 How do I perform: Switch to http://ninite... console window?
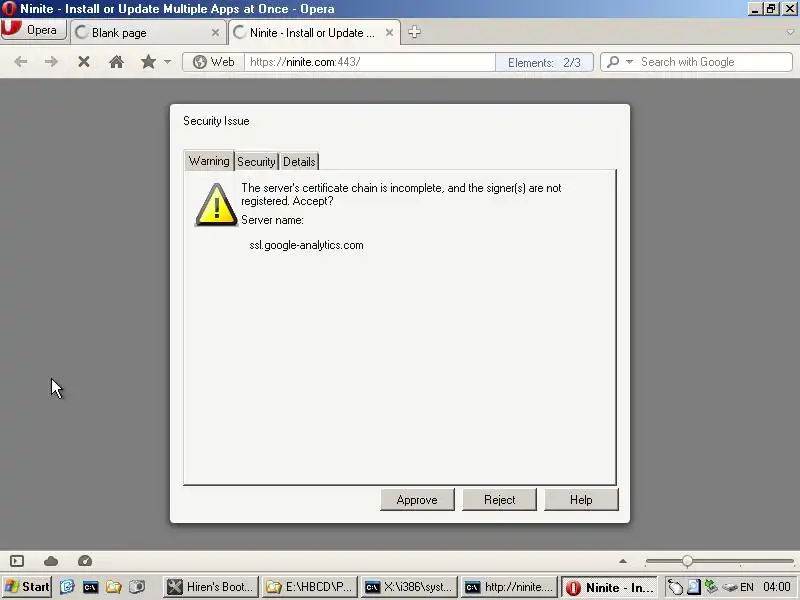pyautogui.click(x=509, y=587)
